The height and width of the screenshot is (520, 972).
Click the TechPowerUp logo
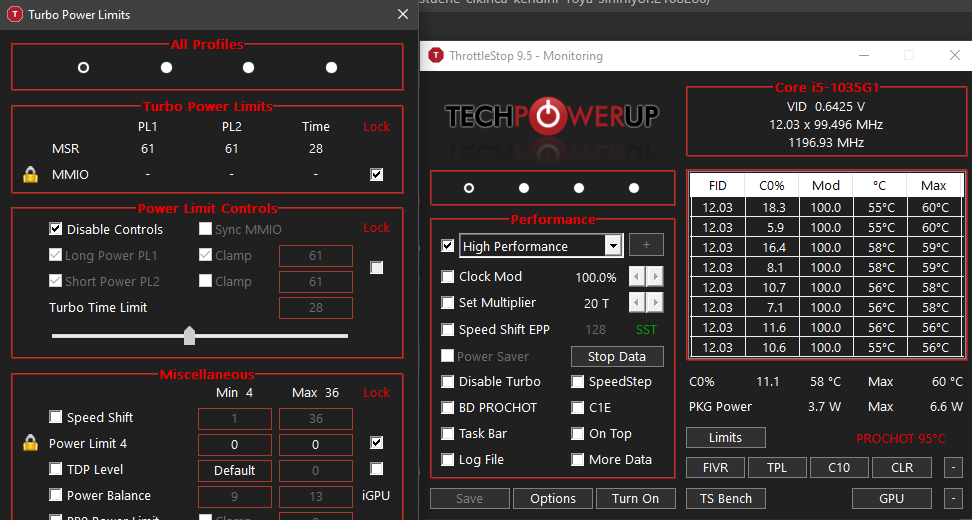(x=552, y=116)
